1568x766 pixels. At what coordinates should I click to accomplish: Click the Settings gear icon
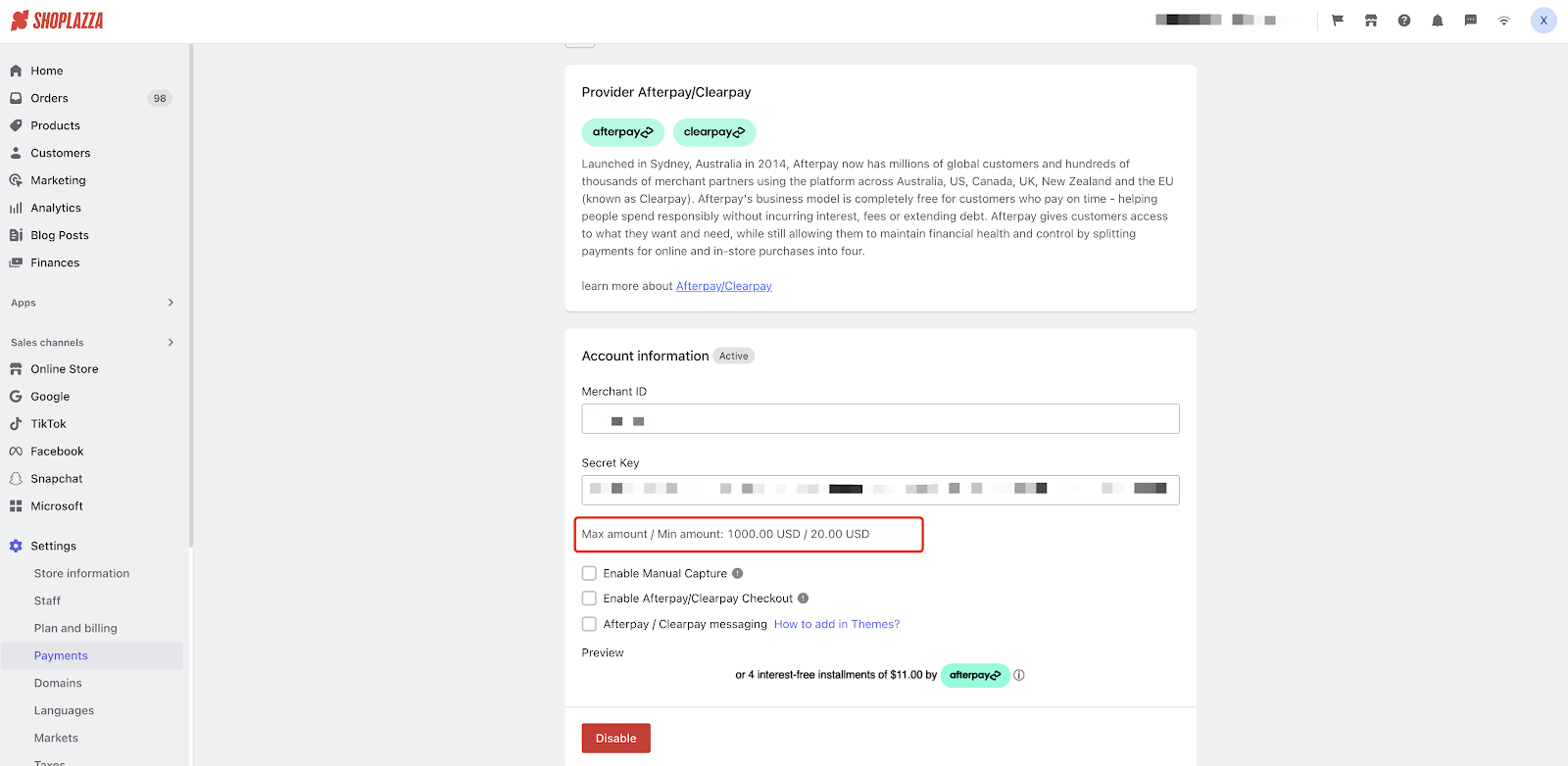(16, 546)
